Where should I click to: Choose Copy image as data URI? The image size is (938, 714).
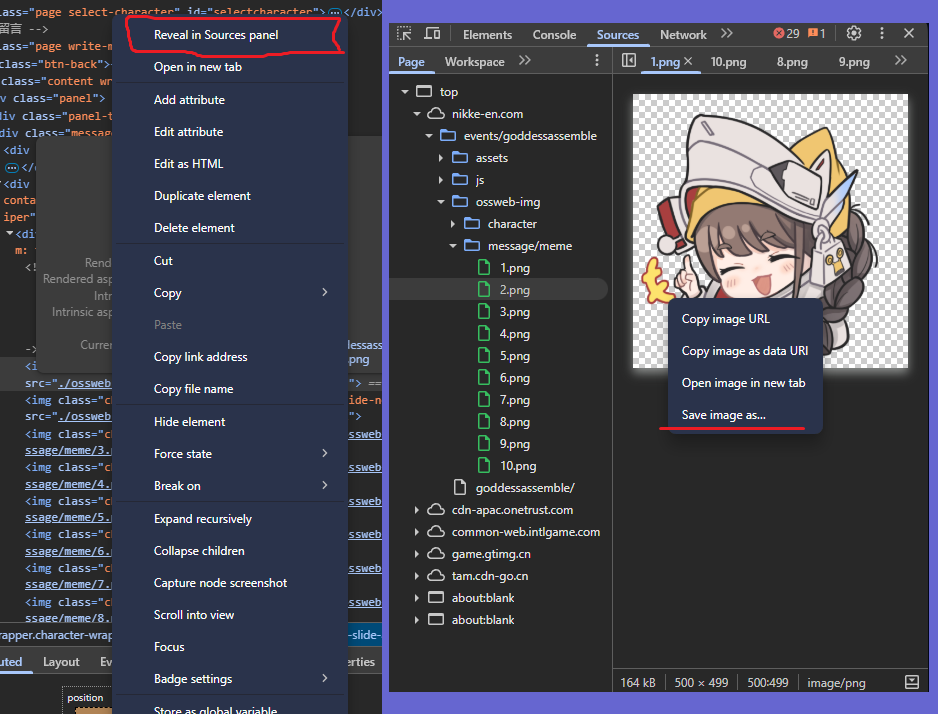click(x=745, y=351)
